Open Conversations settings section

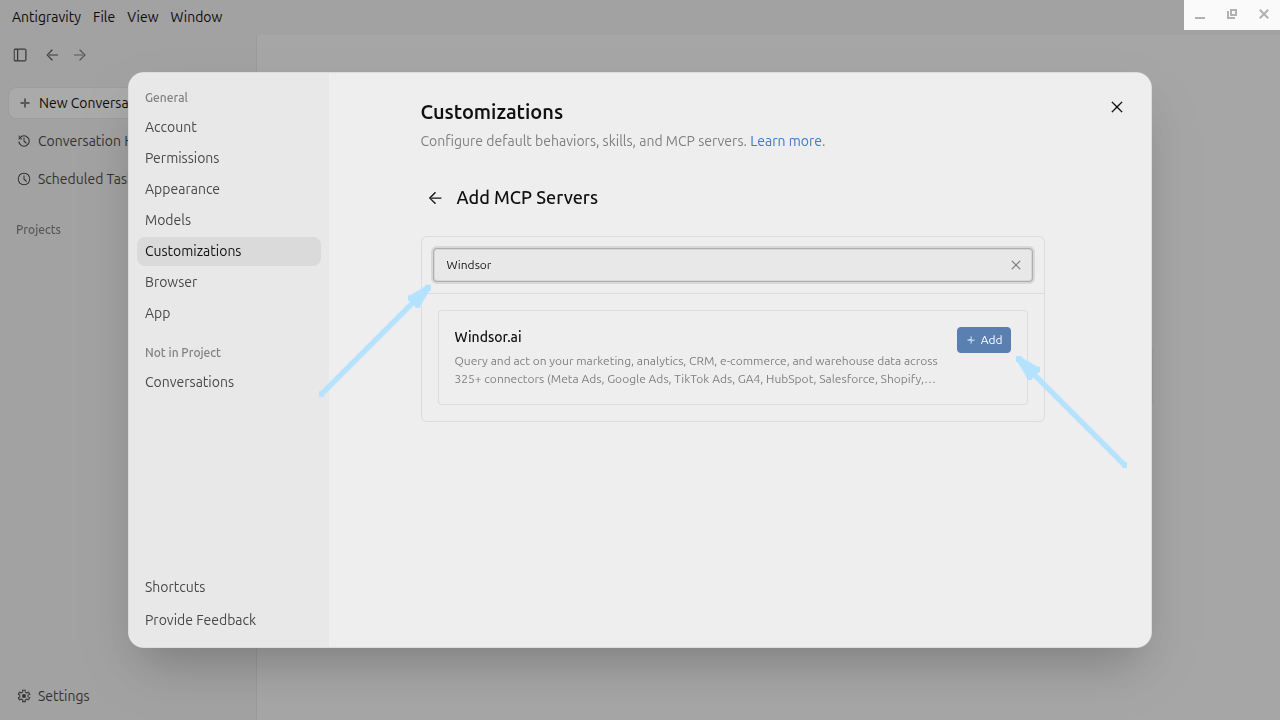point(229,382)
